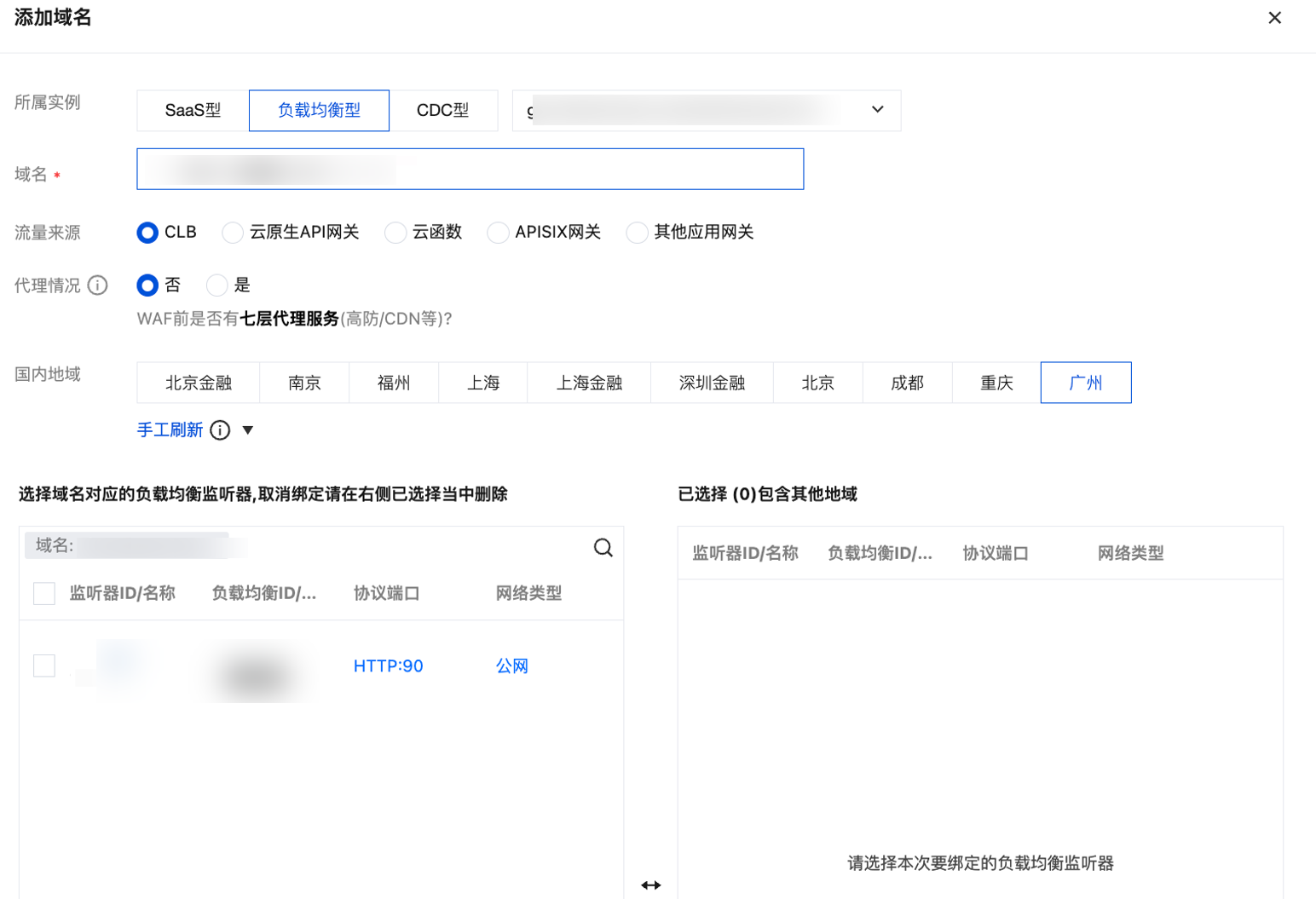
Task: Select the 上海 region
Action: click(482, 383)
